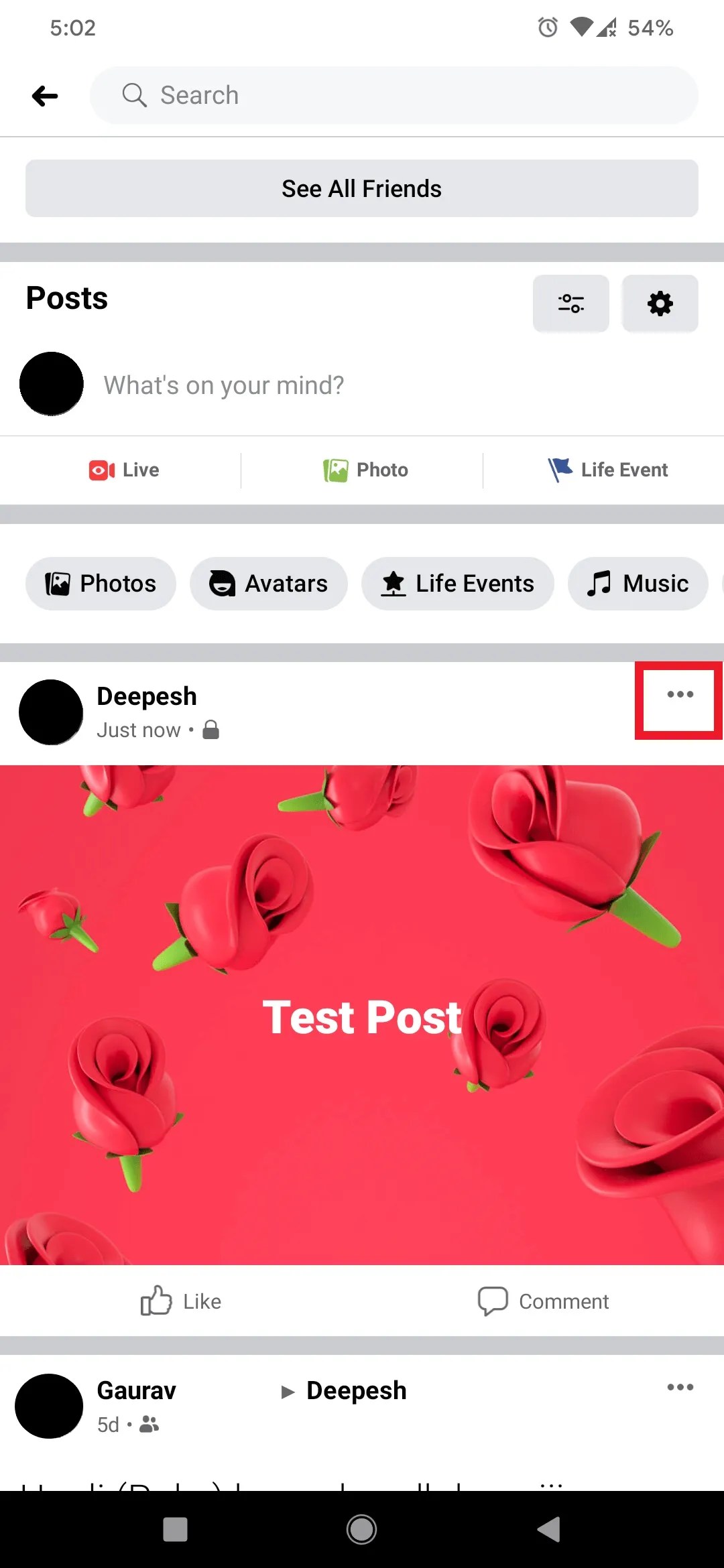Open post settings gear icon
724x1568 pixels.
(x=660, y=304)
